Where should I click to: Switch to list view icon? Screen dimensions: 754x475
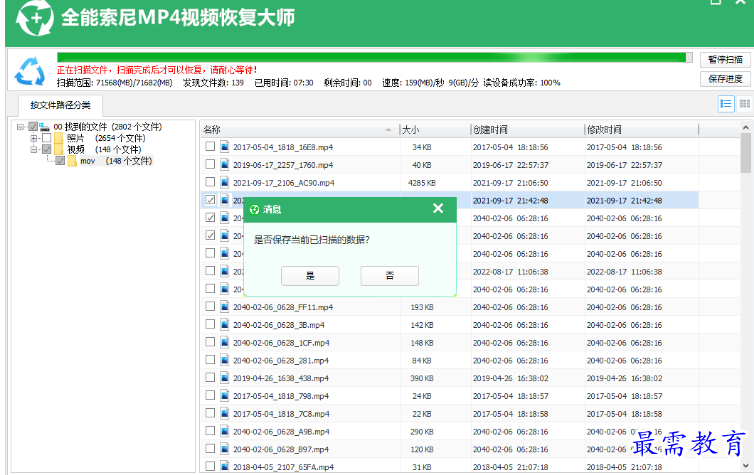(x=726, y=104)
